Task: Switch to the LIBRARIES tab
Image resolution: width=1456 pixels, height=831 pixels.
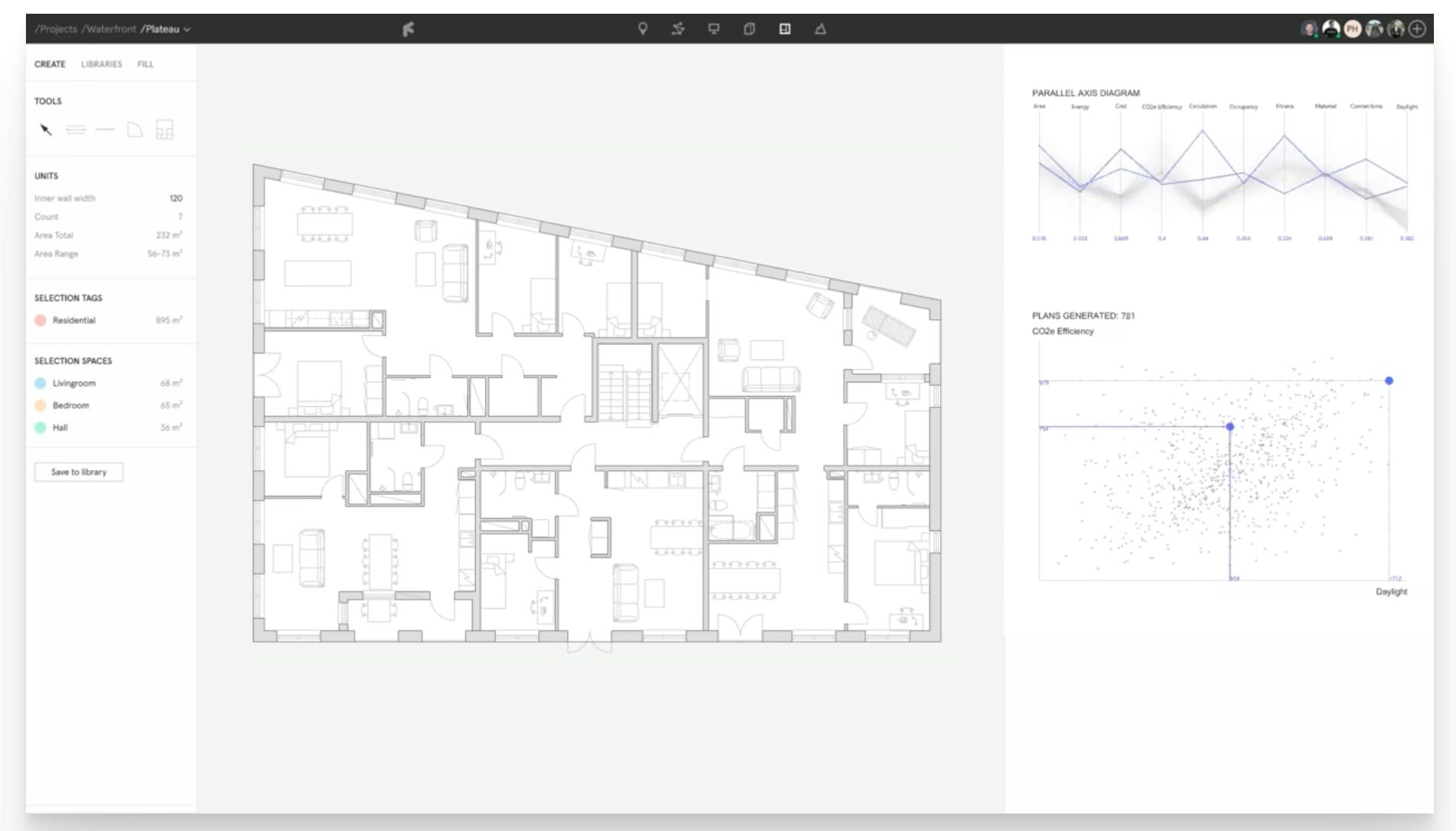Action: [x=101, y=64]
